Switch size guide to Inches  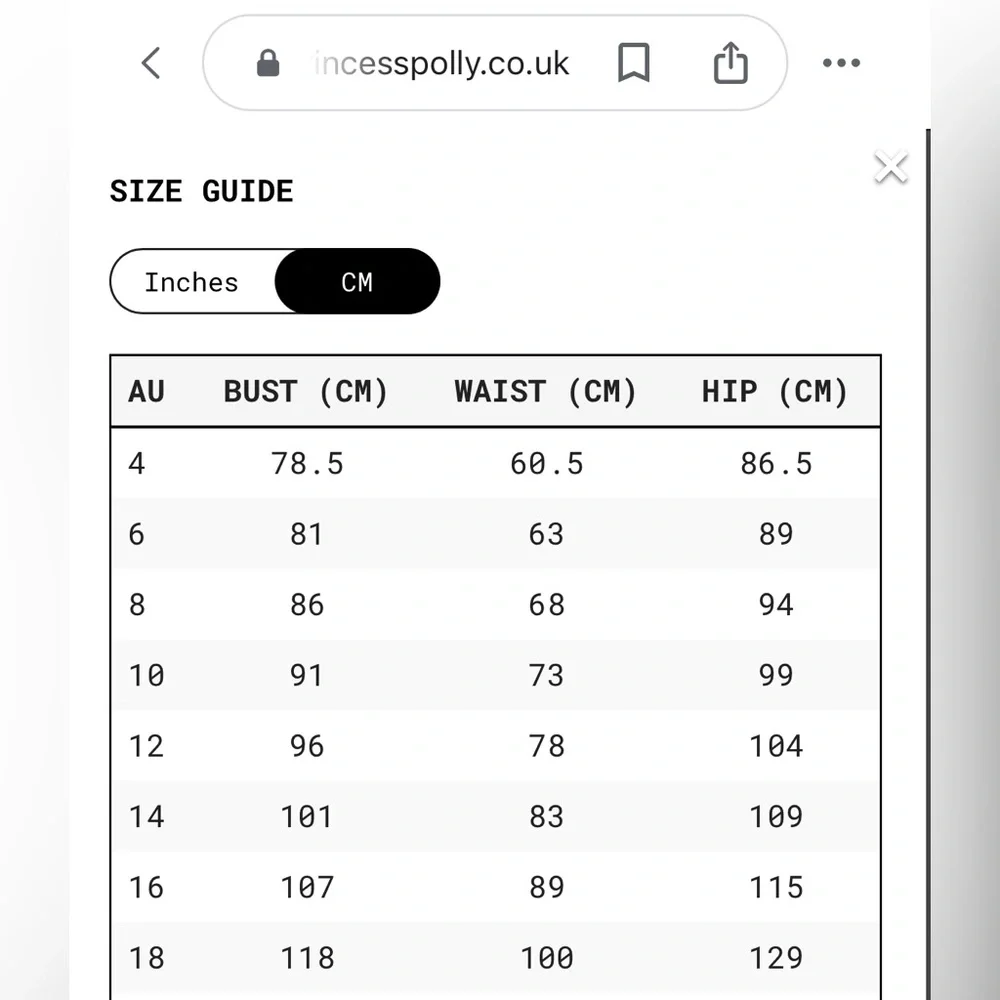pyautogui.click(x=192, y=282)
